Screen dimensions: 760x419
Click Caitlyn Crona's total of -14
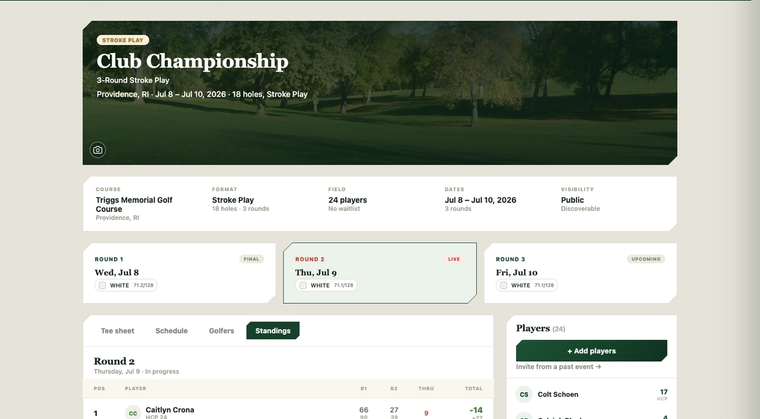point(476,410)
